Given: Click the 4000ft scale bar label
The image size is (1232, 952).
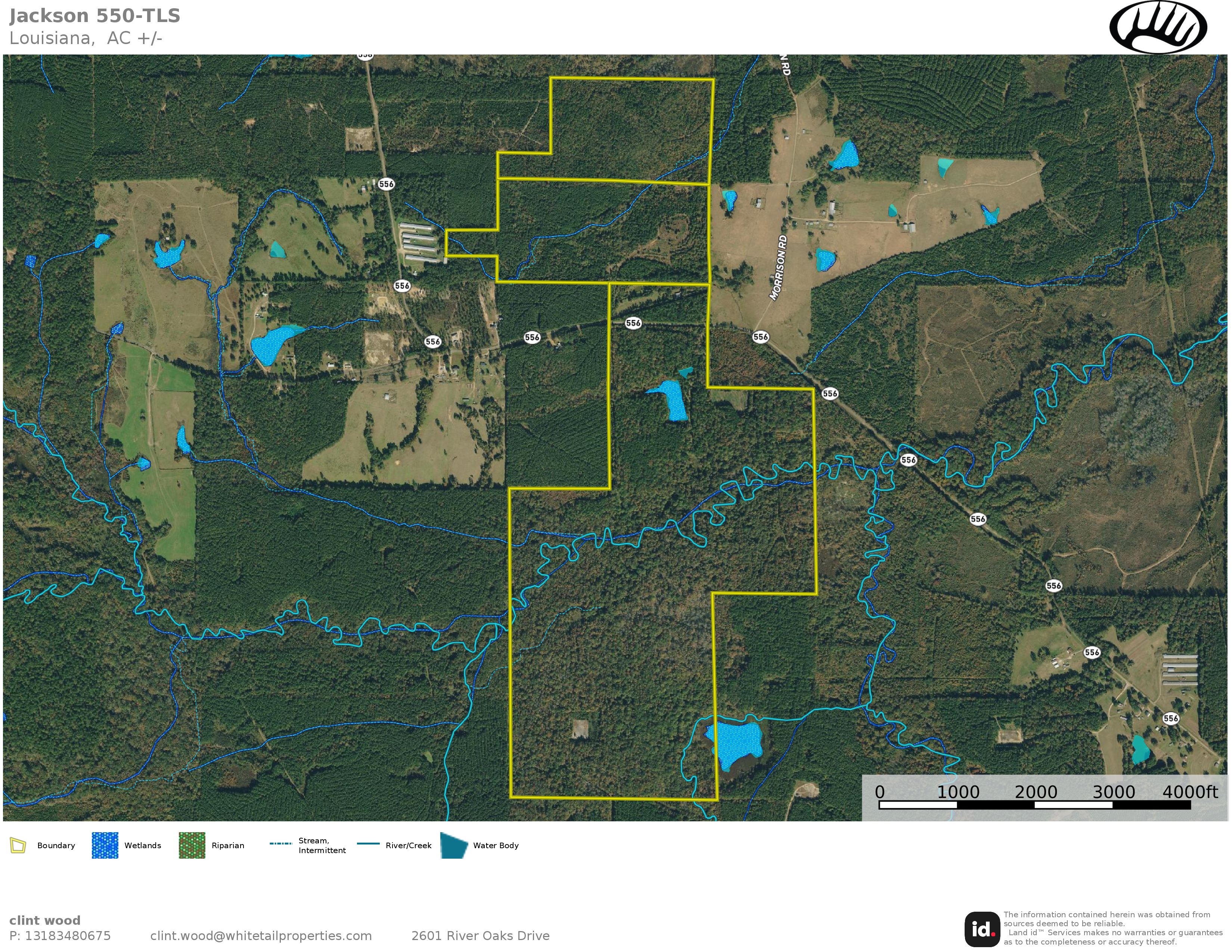Looking at the screenshot, I should tap(1190, 792).
